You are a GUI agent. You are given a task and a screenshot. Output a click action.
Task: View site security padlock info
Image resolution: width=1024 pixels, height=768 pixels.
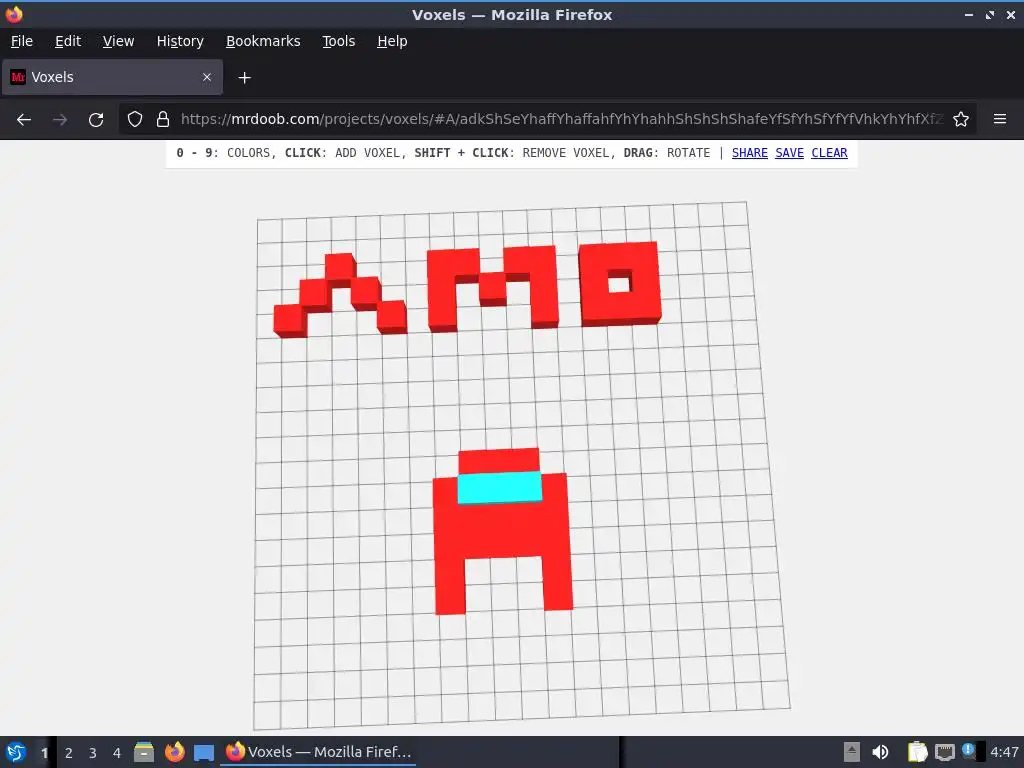tap(163, 120)
